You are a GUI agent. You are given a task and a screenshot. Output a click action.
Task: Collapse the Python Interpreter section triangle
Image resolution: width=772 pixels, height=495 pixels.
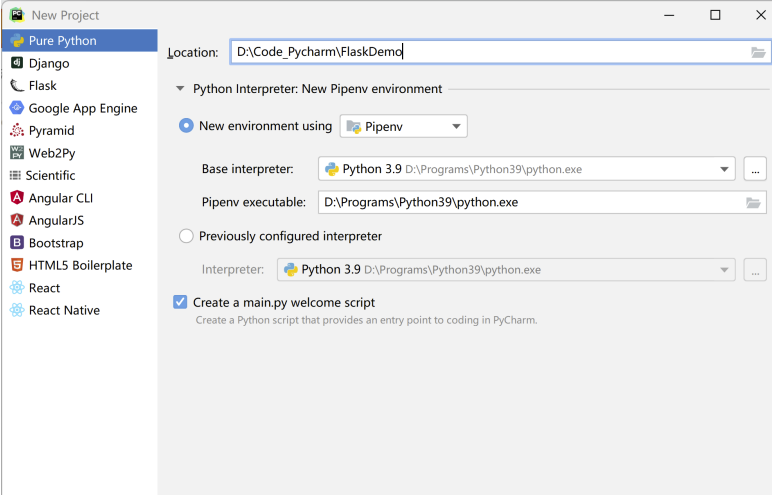pos(180,89)
